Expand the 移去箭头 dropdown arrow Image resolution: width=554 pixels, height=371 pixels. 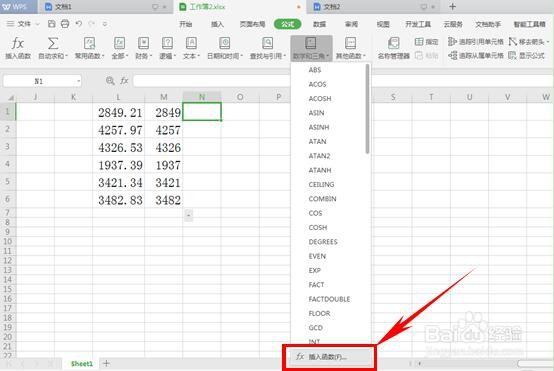(x=548, y=42)
